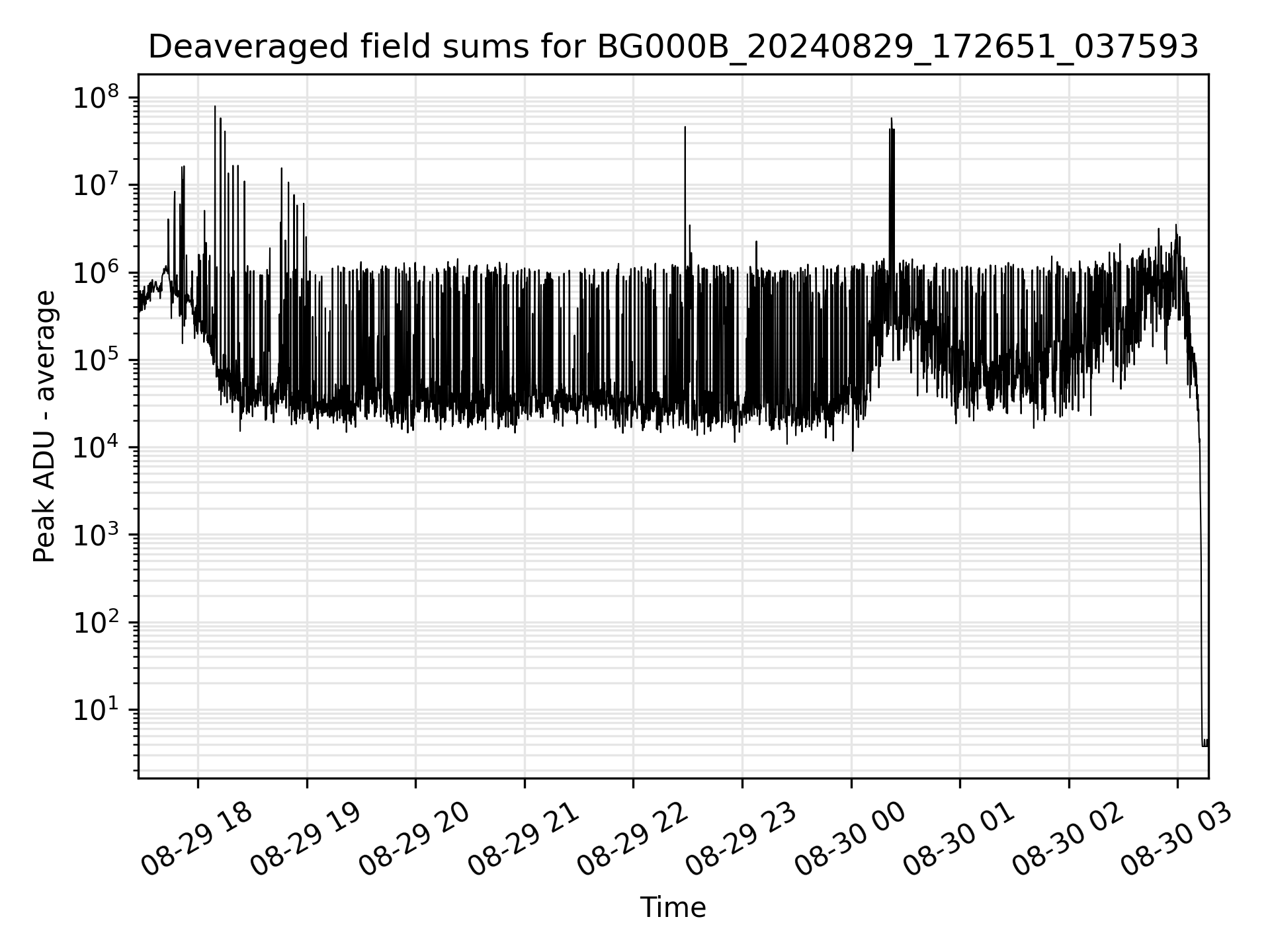This screenshot has height=952, width=1270.
Task: Click the x tick label '08-30 03'
Action: (x=1177, y=840)
